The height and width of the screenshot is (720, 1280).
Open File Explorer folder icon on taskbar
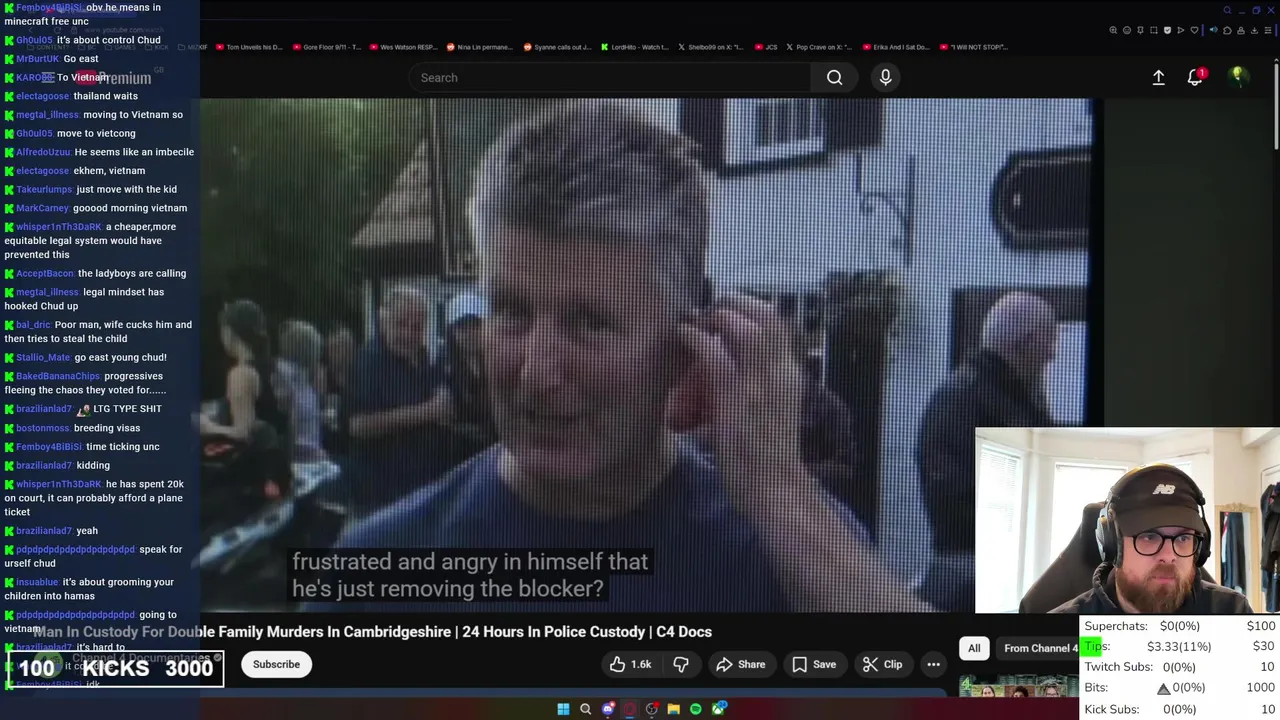point(673,709)
